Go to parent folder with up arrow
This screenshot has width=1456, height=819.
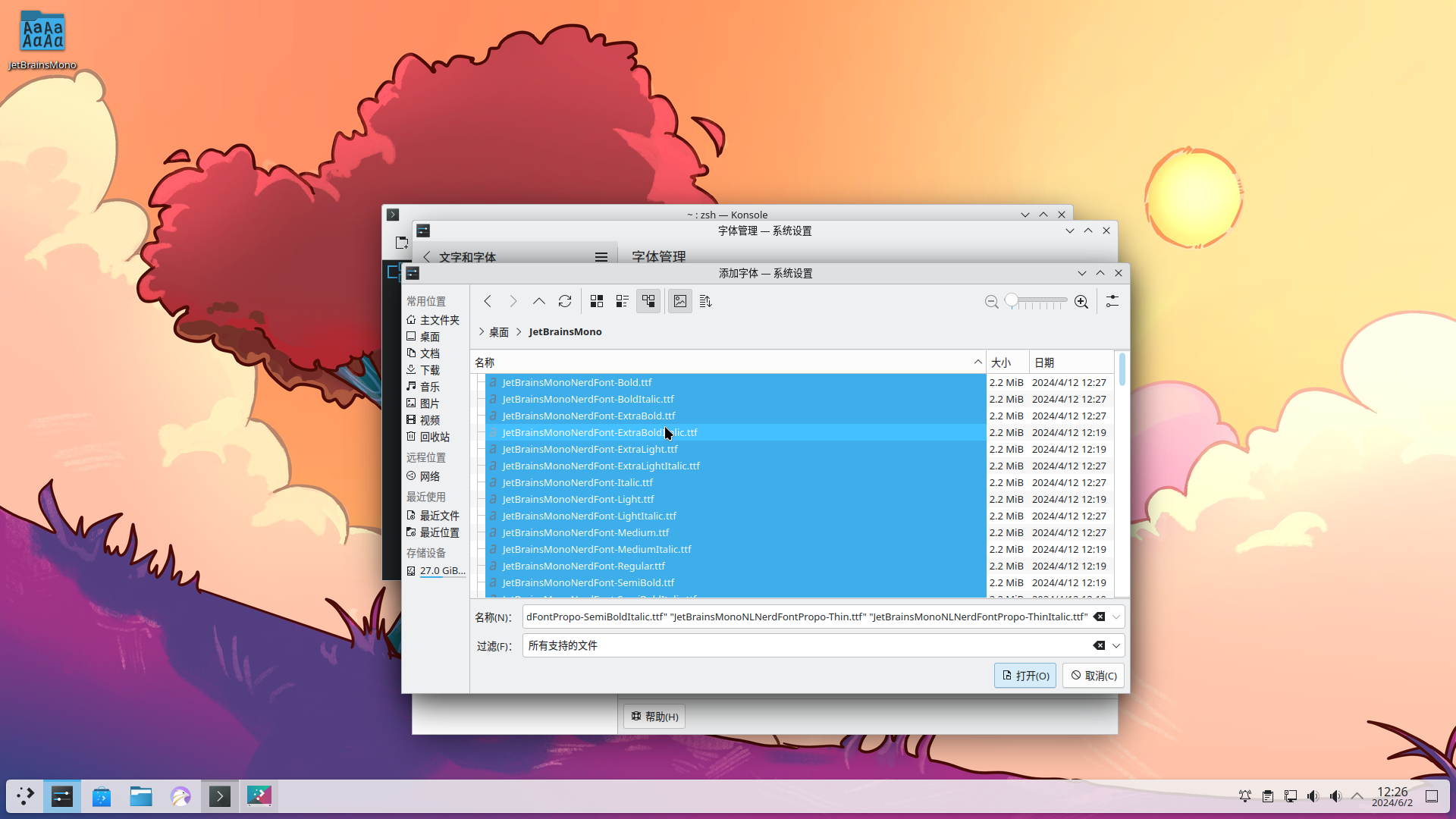538,302
